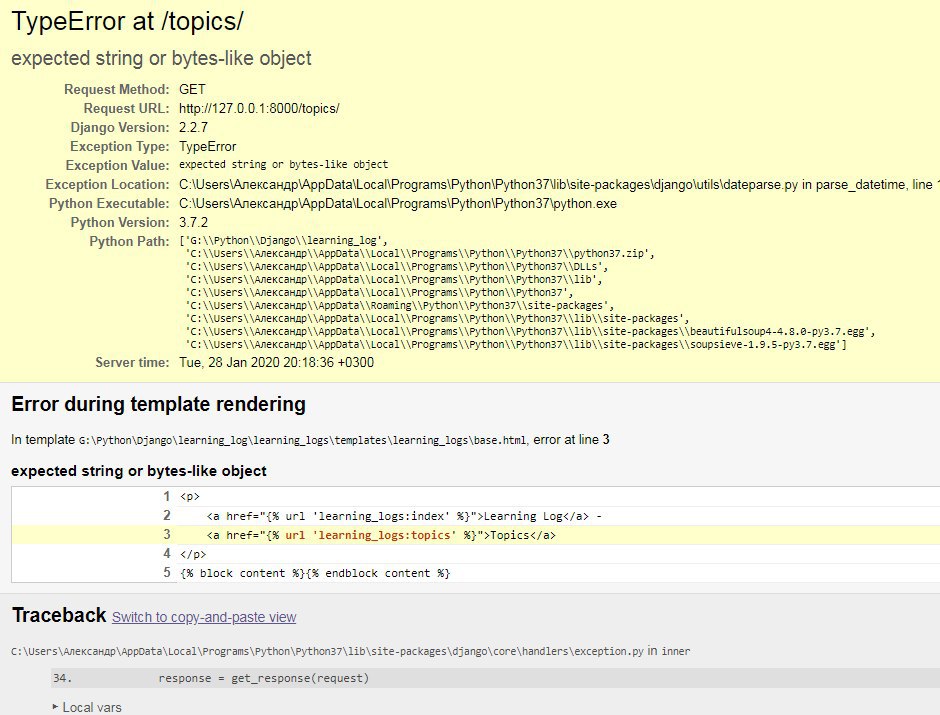Select Django Version value 2.2.7
This screenshot has width=940, height=715.
193,128
